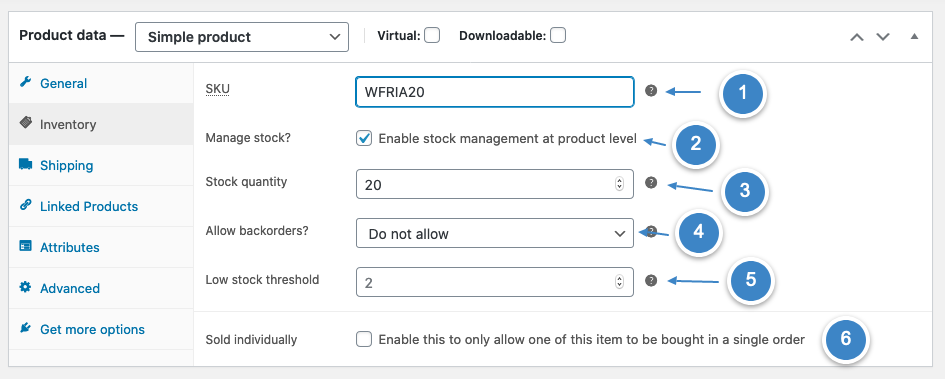Screen dimensions: 945x379
Task: Click the plug icon for Get more options
Action: 25,328
